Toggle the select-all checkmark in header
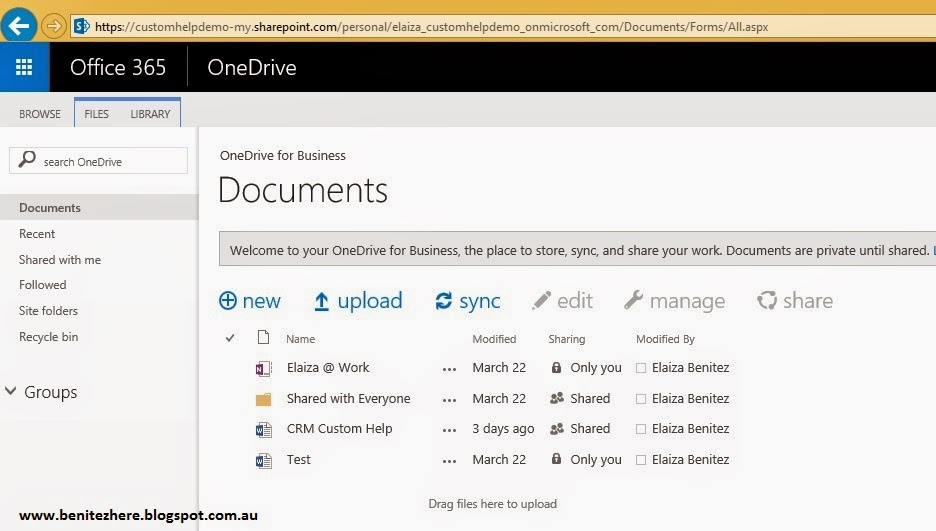 [x=230, y=338]
